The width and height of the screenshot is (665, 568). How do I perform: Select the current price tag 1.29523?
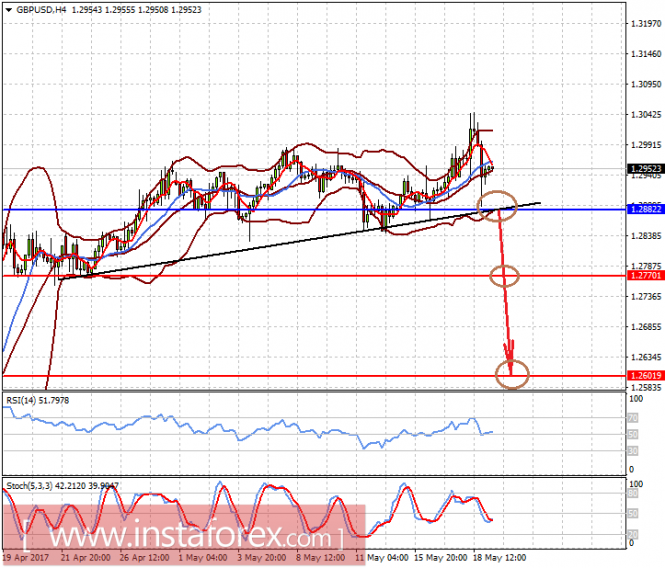tap(645, 169)
